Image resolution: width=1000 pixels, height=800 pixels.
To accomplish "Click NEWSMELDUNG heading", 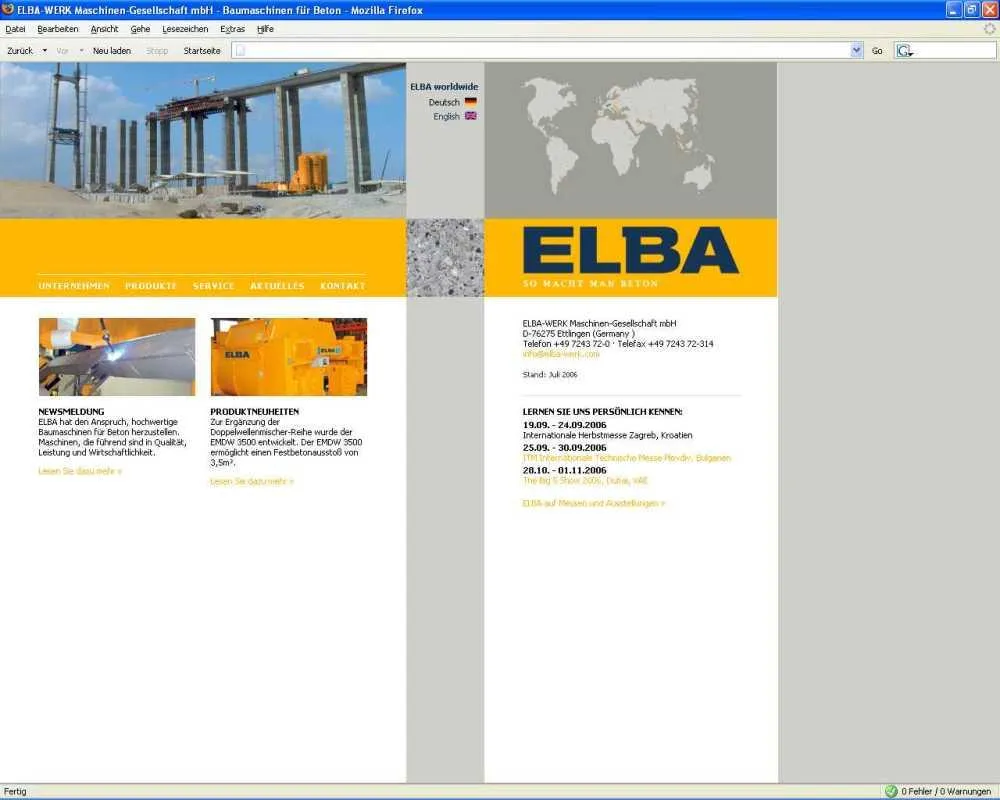I will pyautogui.click(x=71, y=411).
